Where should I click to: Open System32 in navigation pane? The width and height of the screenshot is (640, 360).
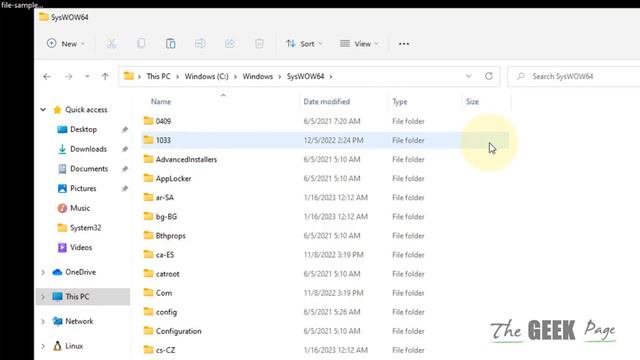pyautogui.click(x=85, y=228)
